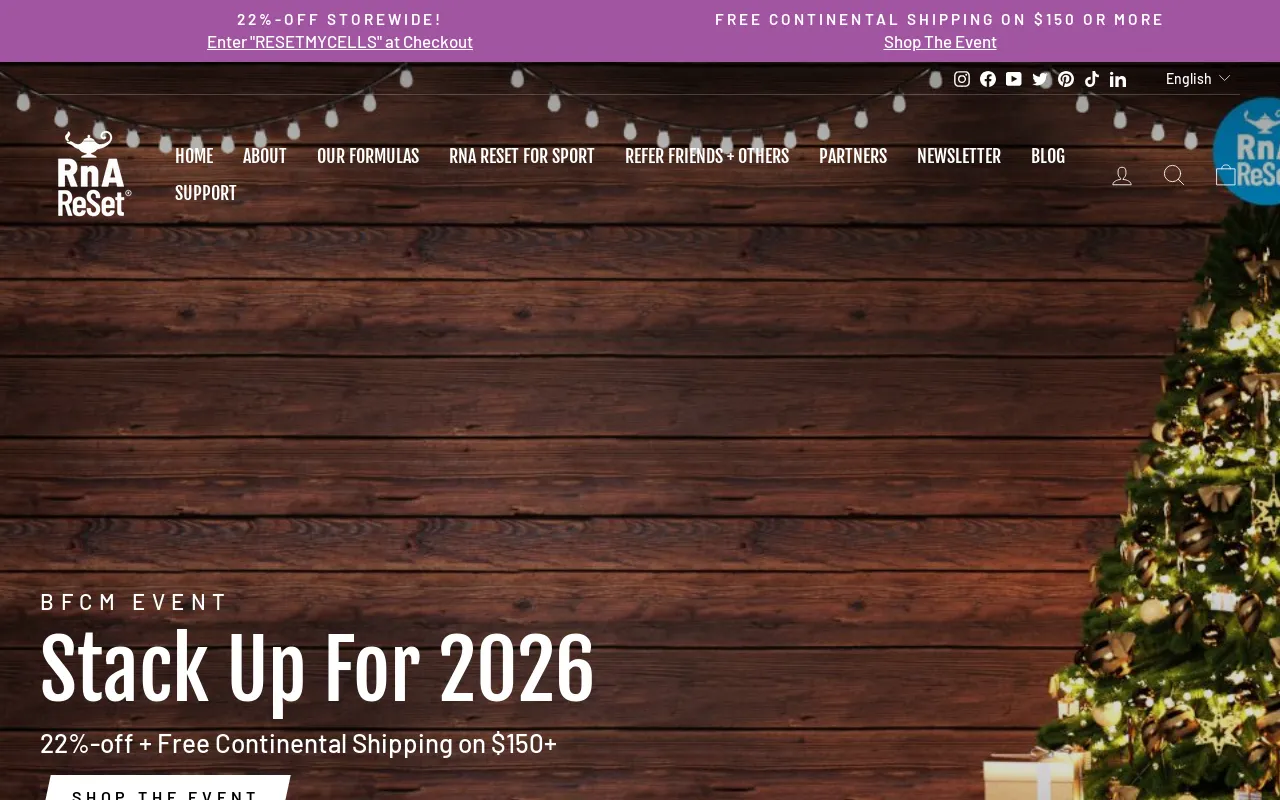Open the Our Formulas menu
This screenshot has width=1280, height=800.
point(368,156)
